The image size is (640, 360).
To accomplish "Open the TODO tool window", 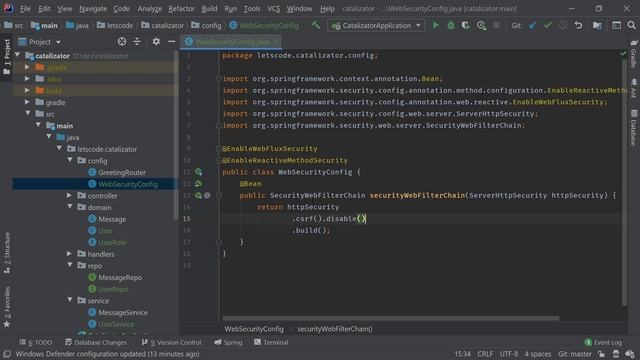I will [36, 342].
